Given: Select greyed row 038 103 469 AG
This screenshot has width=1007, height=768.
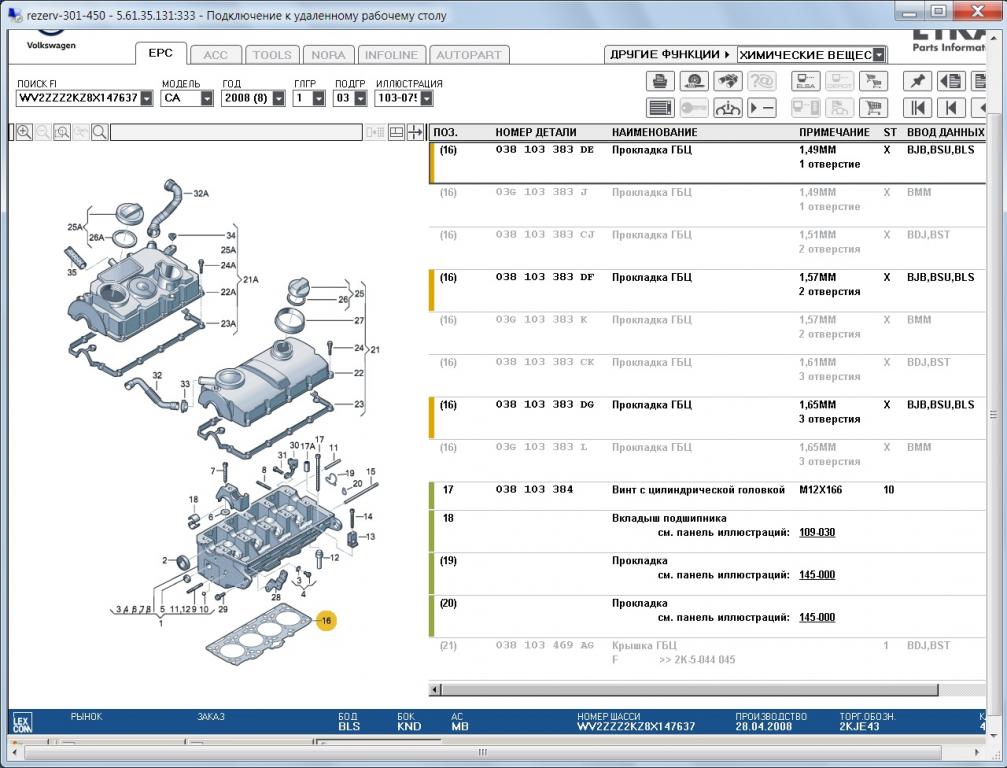Looking at the screenshot, I should pyautogui.click(x=708, y=659).
